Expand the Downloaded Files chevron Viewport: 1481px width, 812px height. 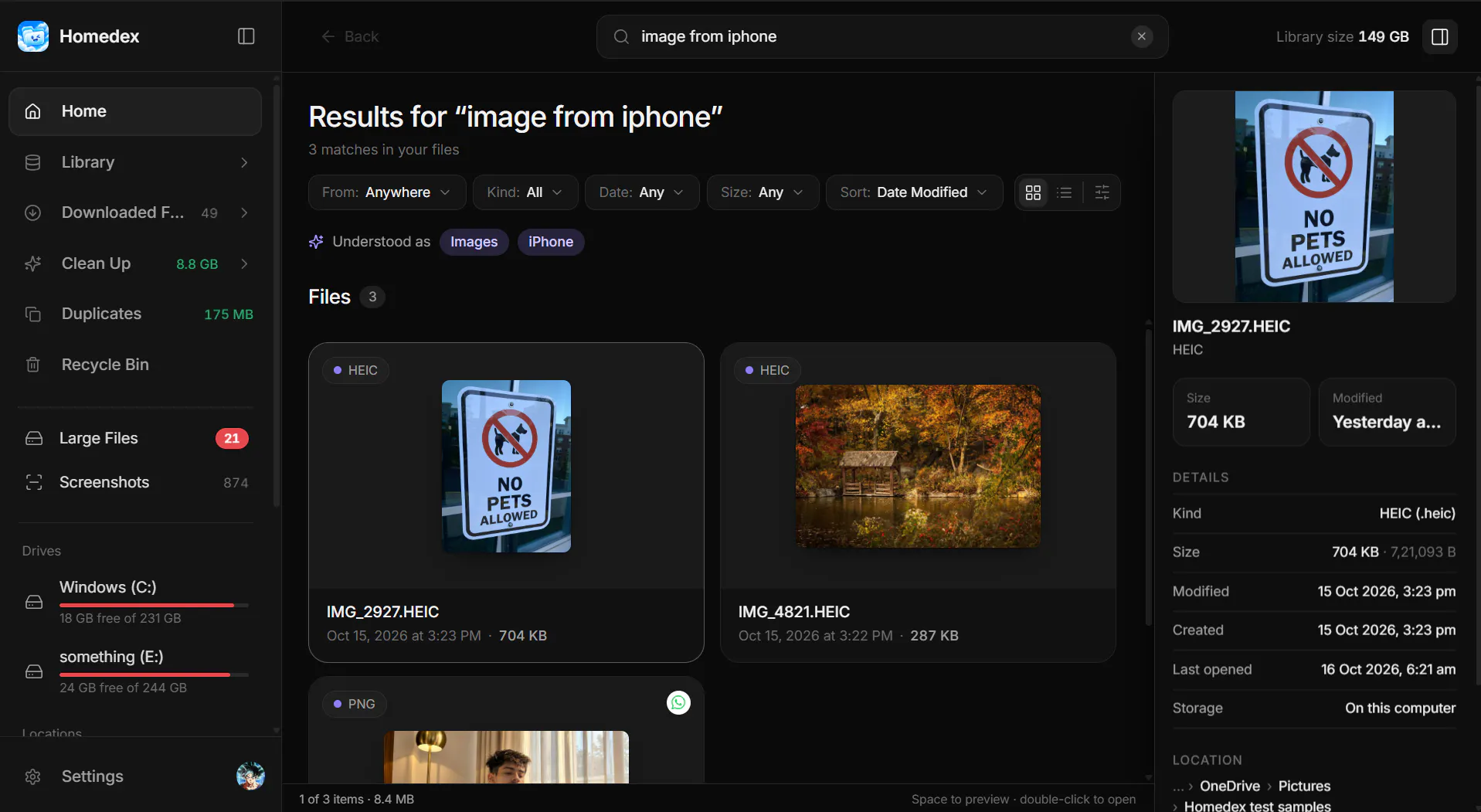click(x=244, y=212)
